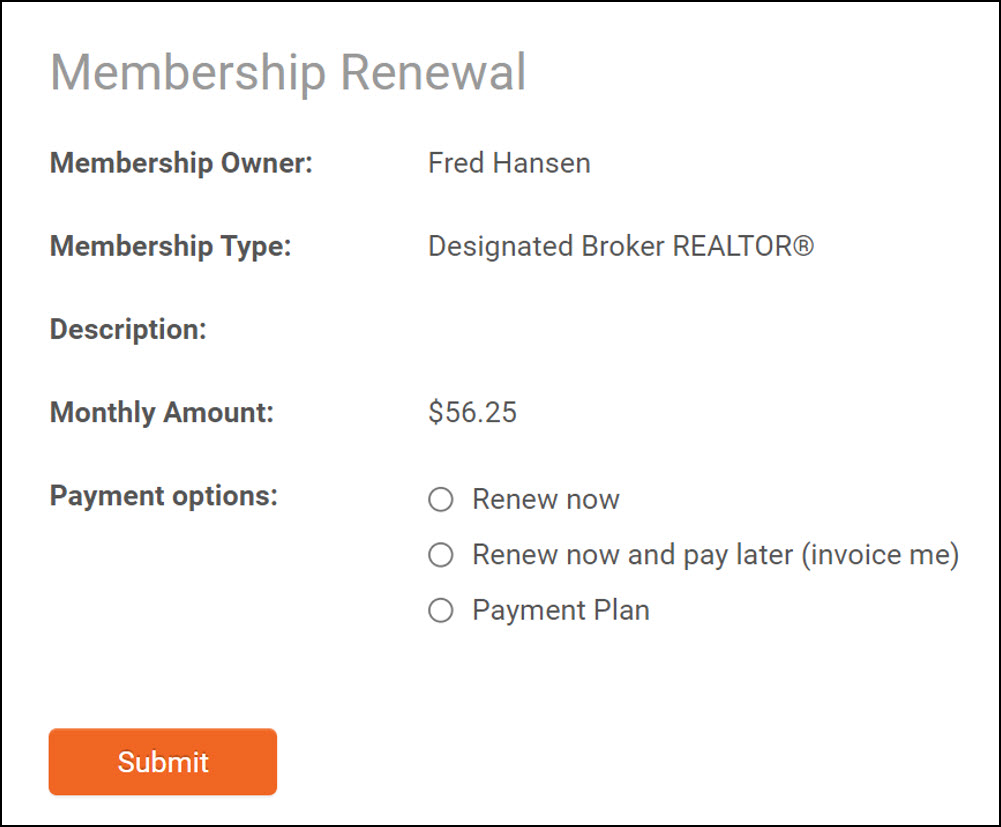1001x827 pixels.
Task: Select the Renew now radio button
Action: (441, 499)
